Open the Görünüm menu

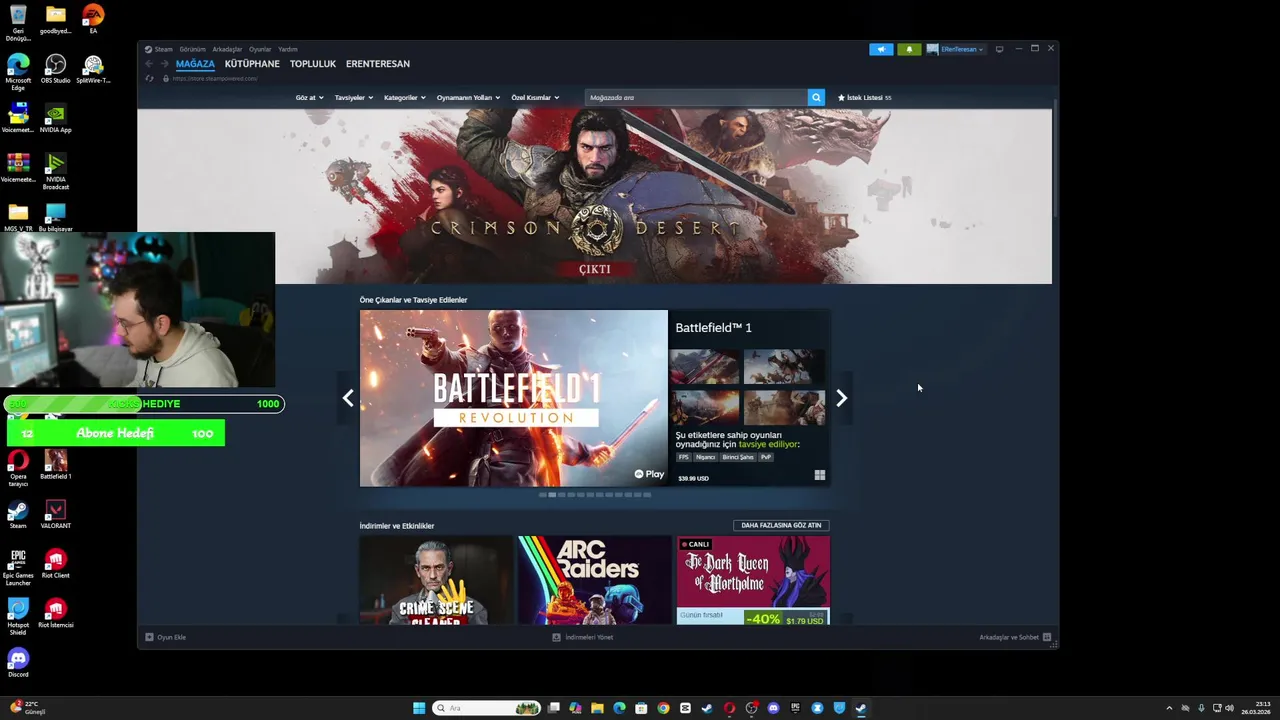pos(192,49)
